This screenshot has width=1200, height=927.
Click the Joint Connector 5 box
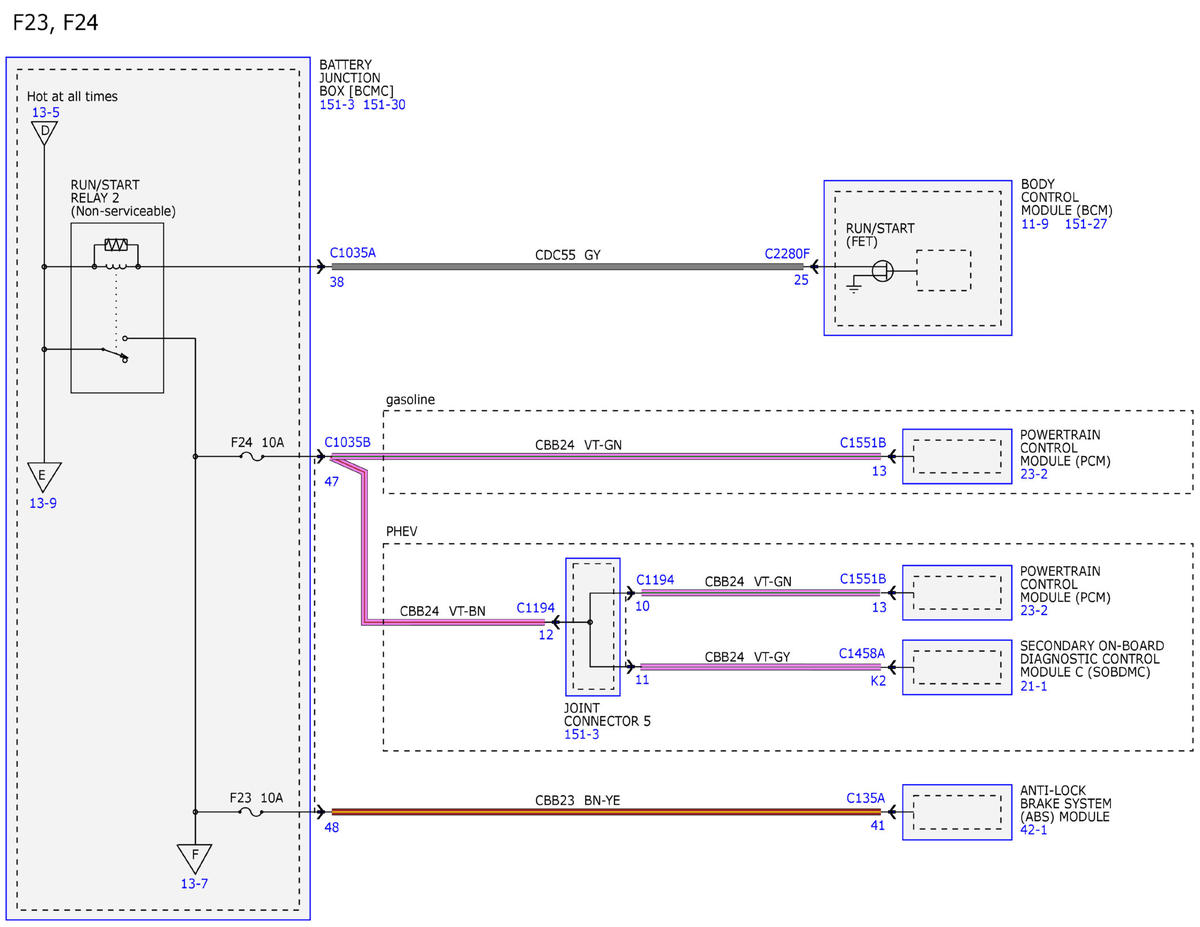pos(593,627)
